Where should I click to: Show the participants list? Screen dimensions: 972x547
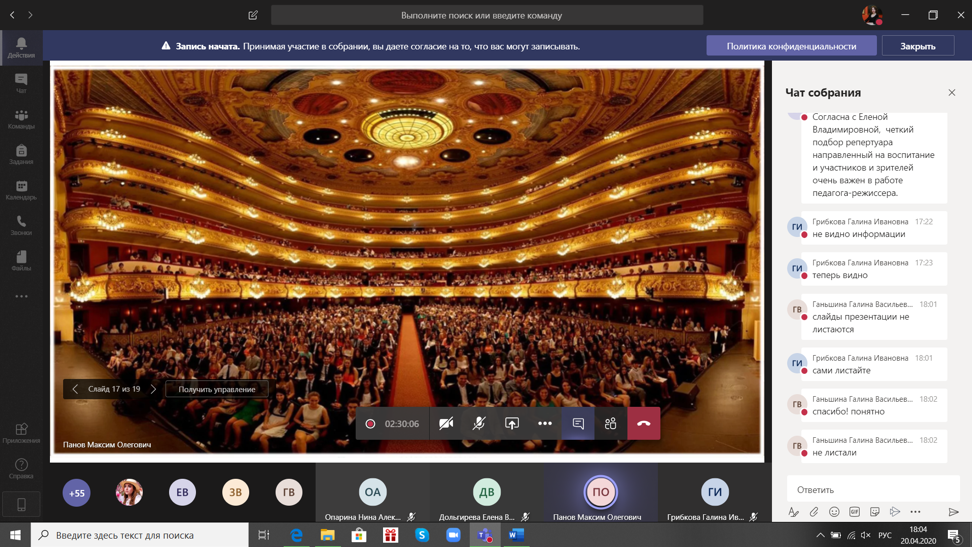pyautogui.click(x=611, y=424)
